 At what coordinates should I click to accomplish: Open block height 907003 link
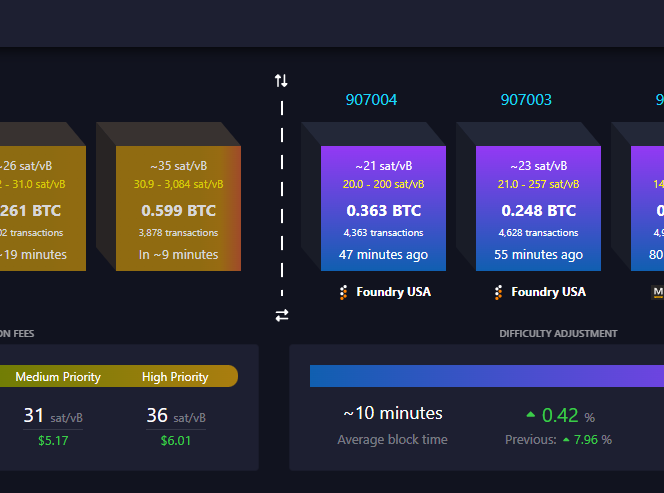click(x=526, y=100)
